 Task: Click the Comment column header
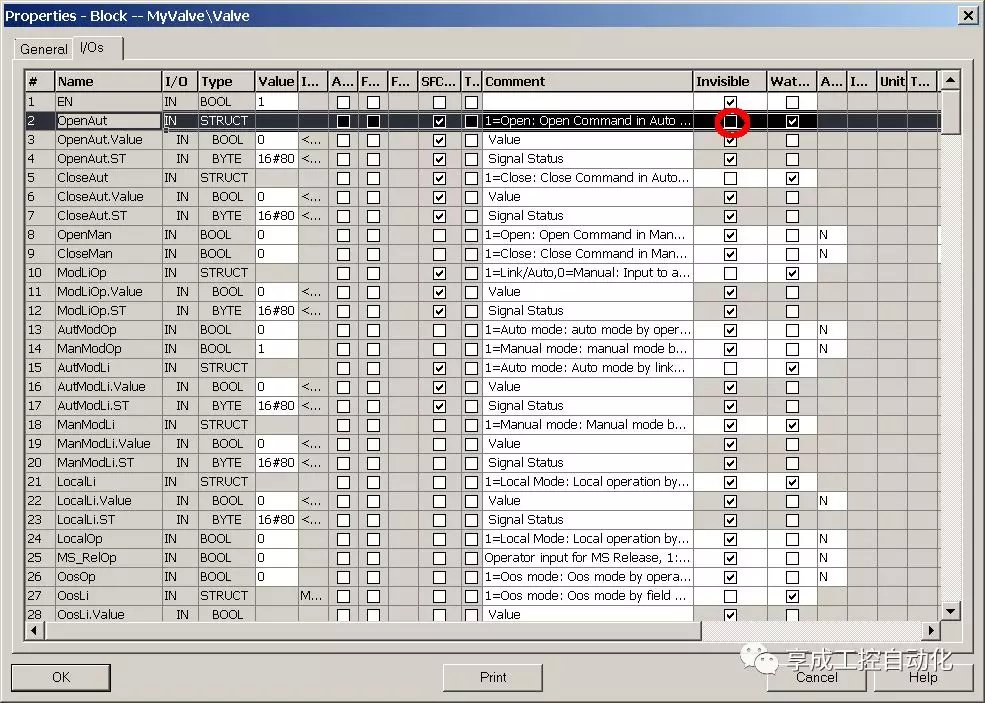[587, 82]
